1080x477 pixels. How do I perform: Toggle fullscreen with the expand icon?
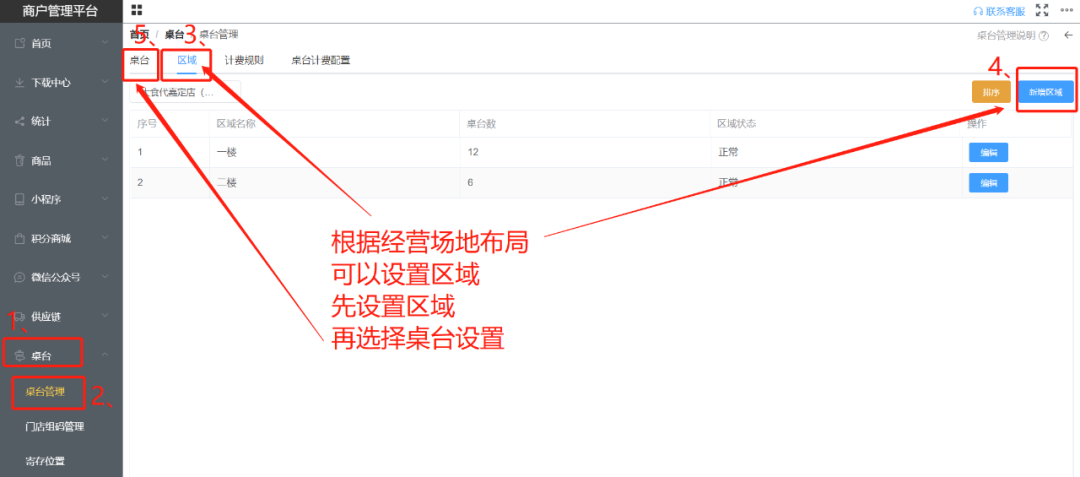(1042, 10)
